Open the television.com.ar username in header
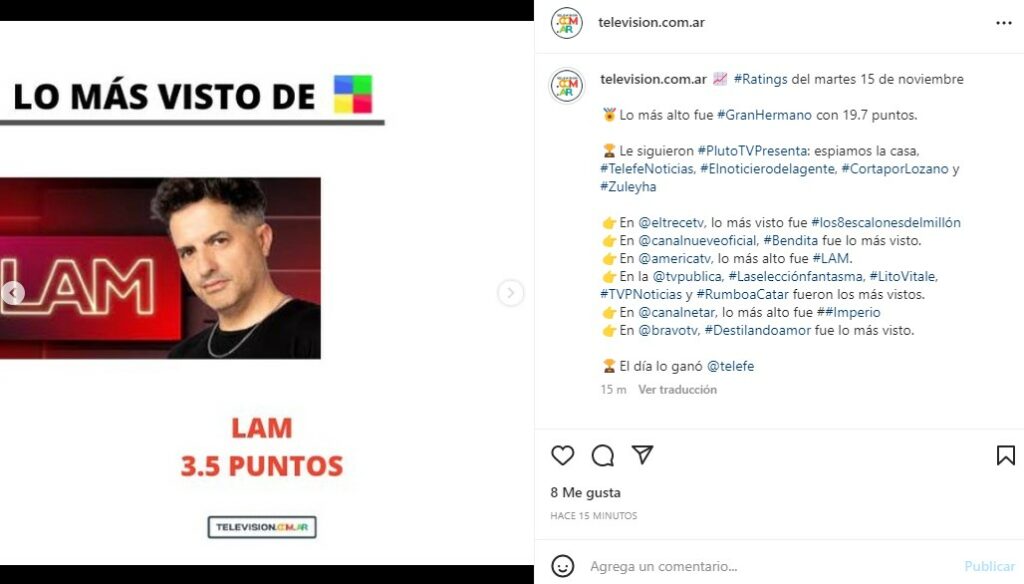This screenshot has height=584, width=1024. (x=651, y=22)
